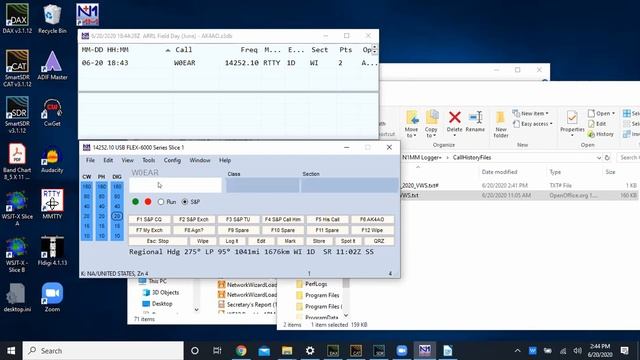
Task: Refresh the CallHistoryFiles folder view
Action: [607, 158]
